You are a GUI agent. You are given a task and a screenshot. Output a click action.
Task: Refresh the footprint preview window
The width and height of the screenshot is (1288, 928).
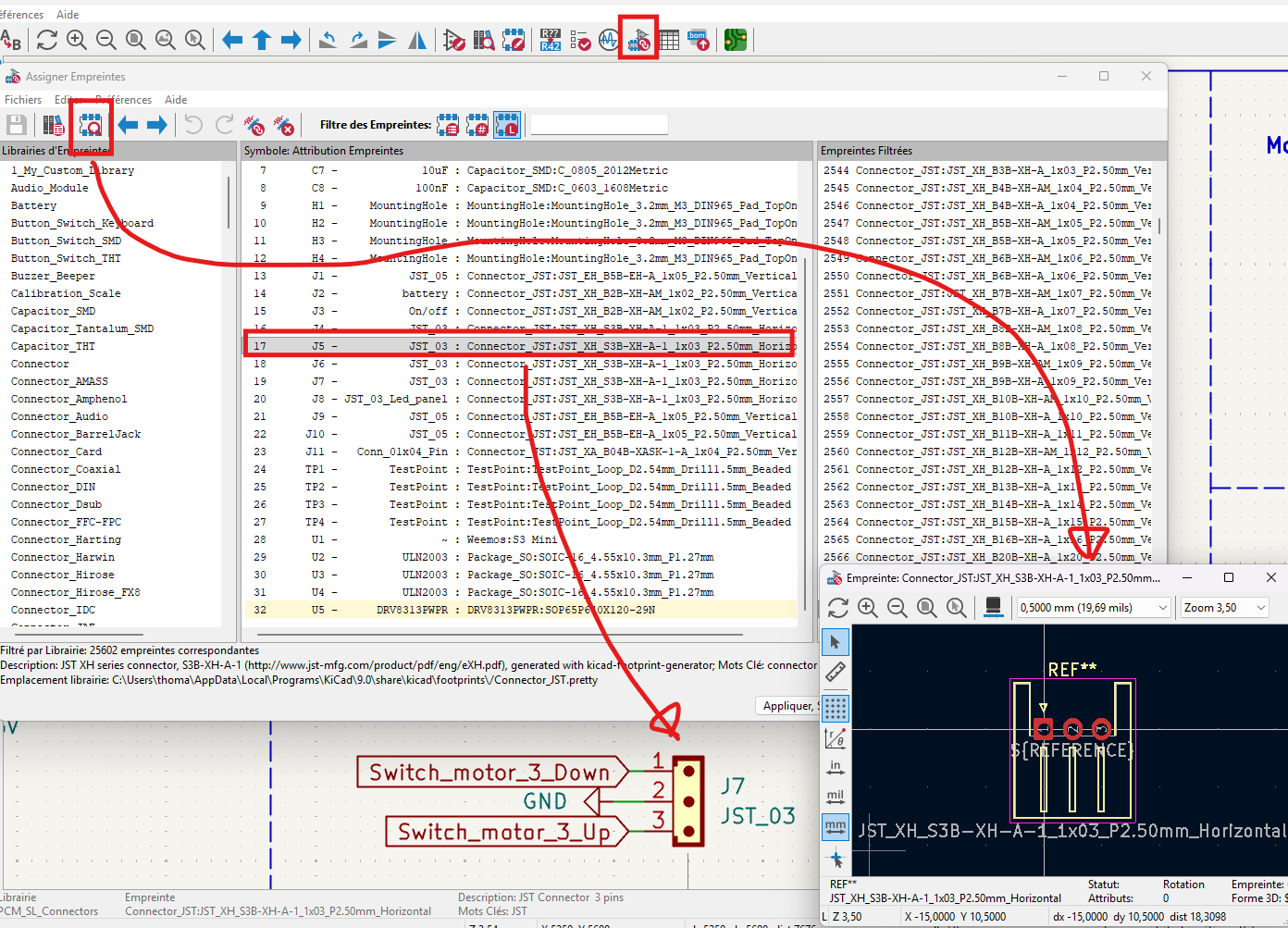[838, 607]
